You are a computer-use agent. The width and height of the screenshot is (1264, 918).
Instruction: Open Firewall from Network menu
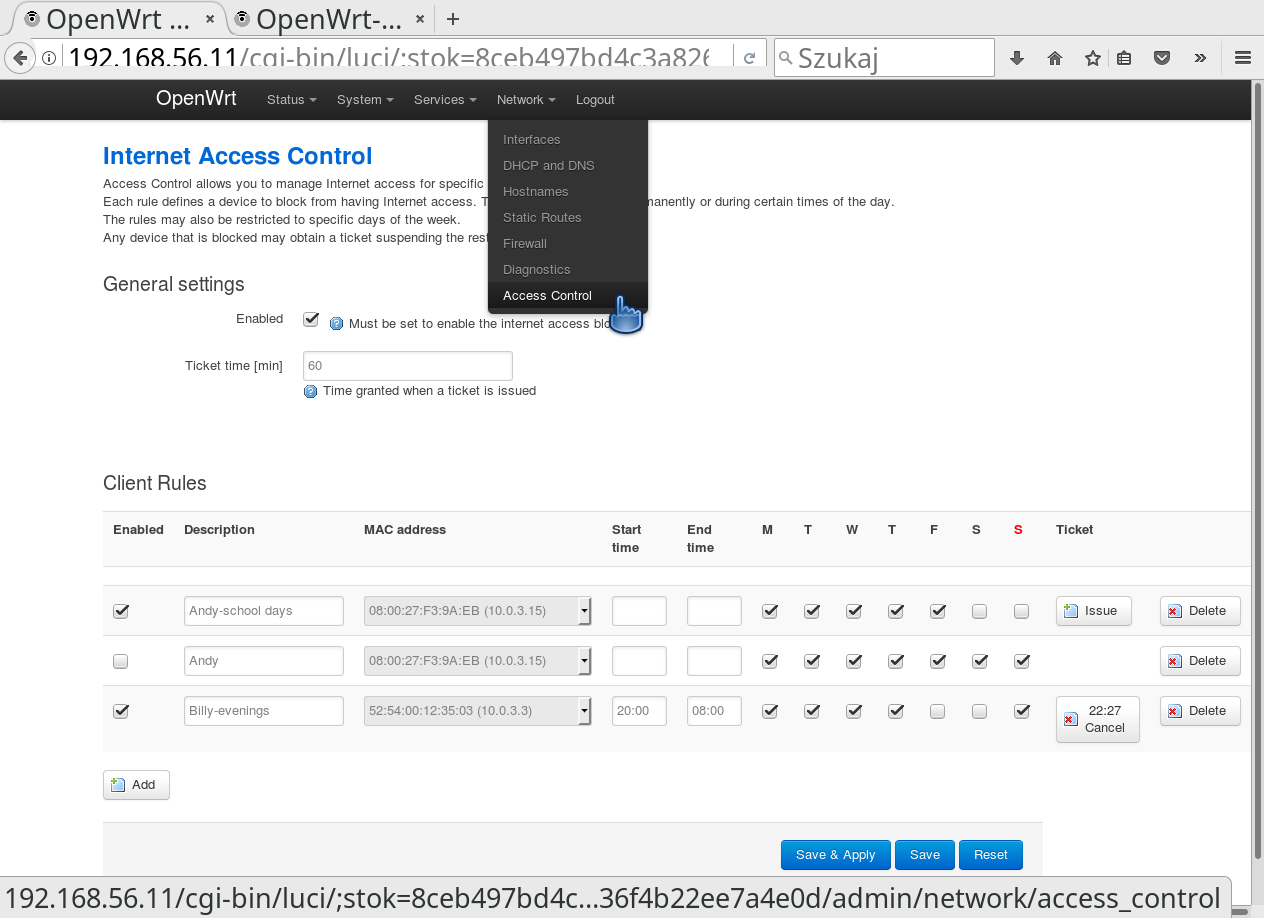[568, 244]
